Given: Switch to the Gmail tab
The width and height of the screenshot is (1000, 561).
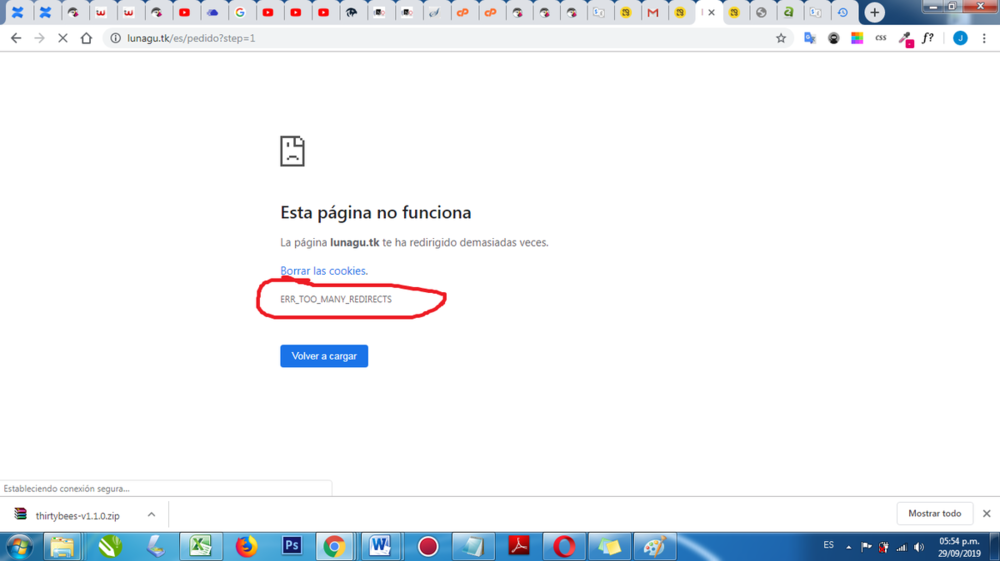Looking at the screenshot, I should (653, 13).
